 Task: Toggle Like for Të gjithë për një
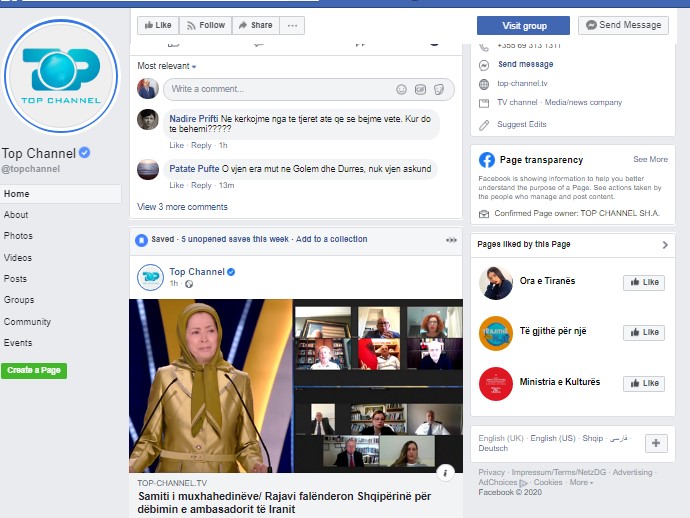644,333
